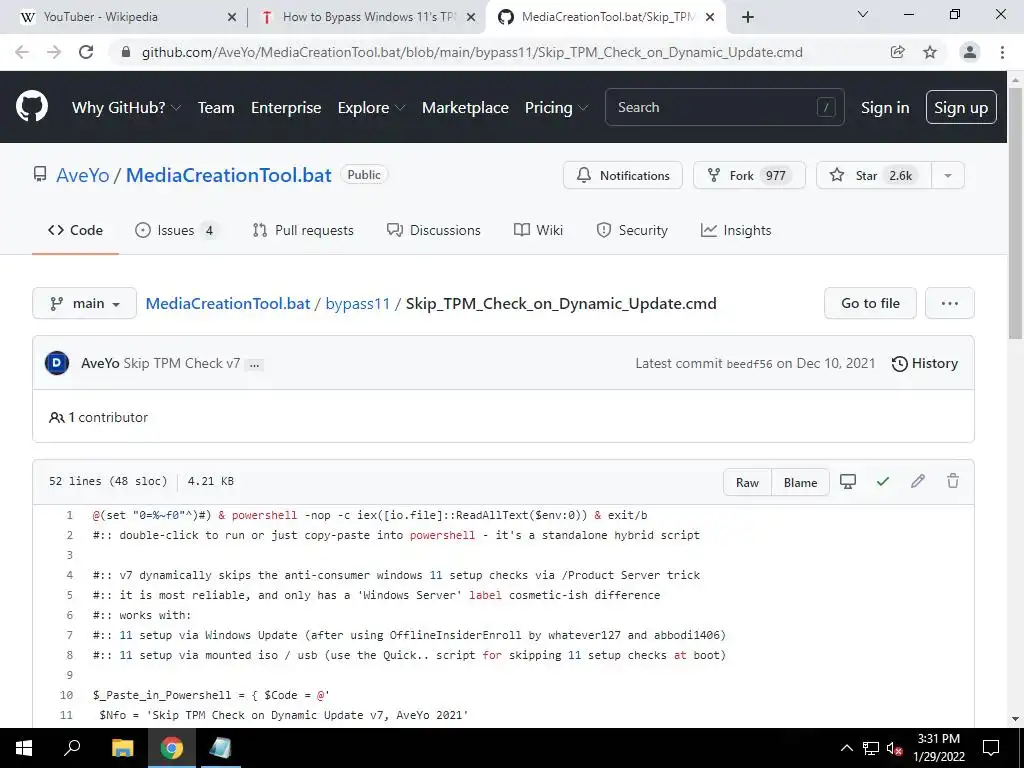Edit this file with the pencil icon
Image resolution: width=1024 pixels, height=768 pixels.
[x=918, y=482]
